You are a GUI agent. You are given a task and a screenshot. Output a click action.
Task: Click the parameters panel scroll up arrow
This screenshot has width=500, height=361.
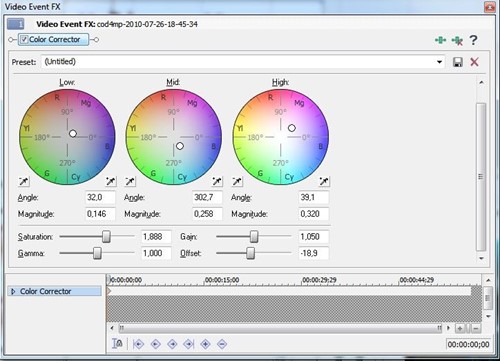pyautogui.click(x=481, y=82)
